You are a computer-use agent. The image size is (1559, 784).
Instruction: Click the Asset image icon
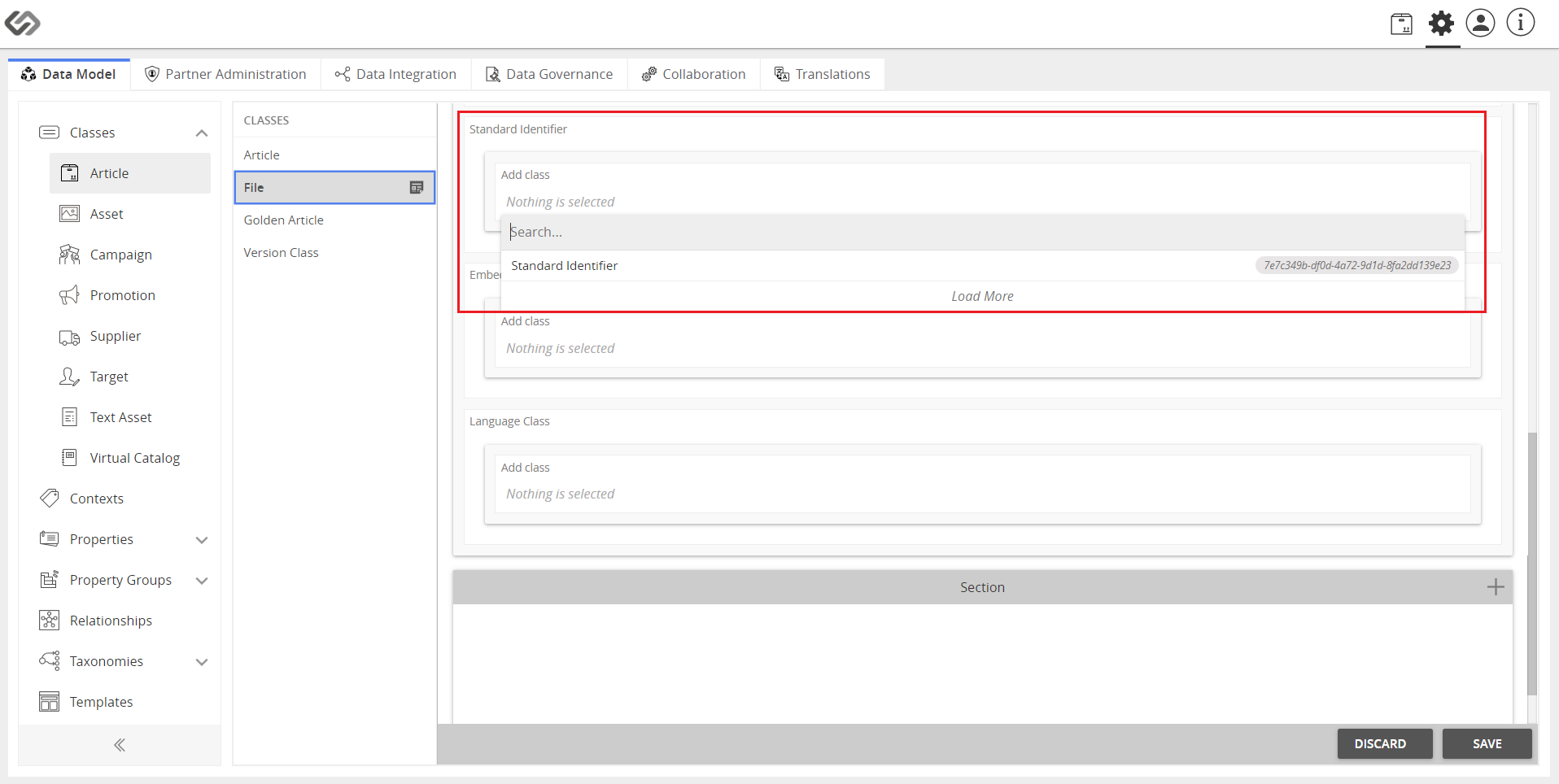coord(70,214)
